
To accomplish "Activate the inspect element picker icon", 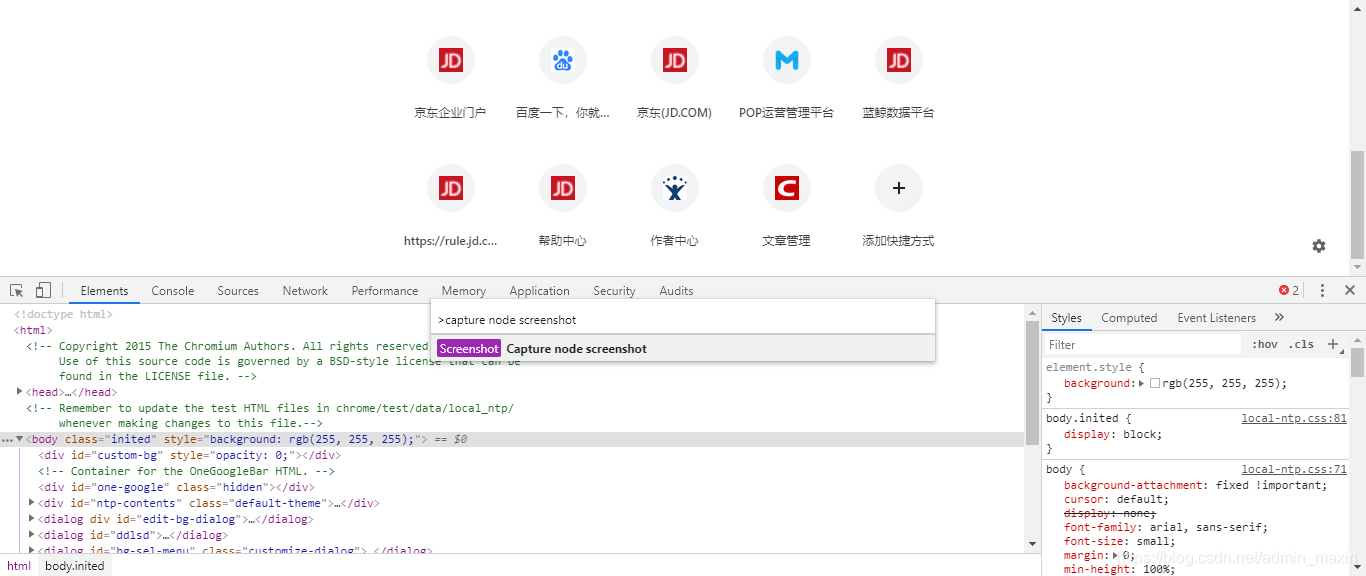I will click(17, 291).
